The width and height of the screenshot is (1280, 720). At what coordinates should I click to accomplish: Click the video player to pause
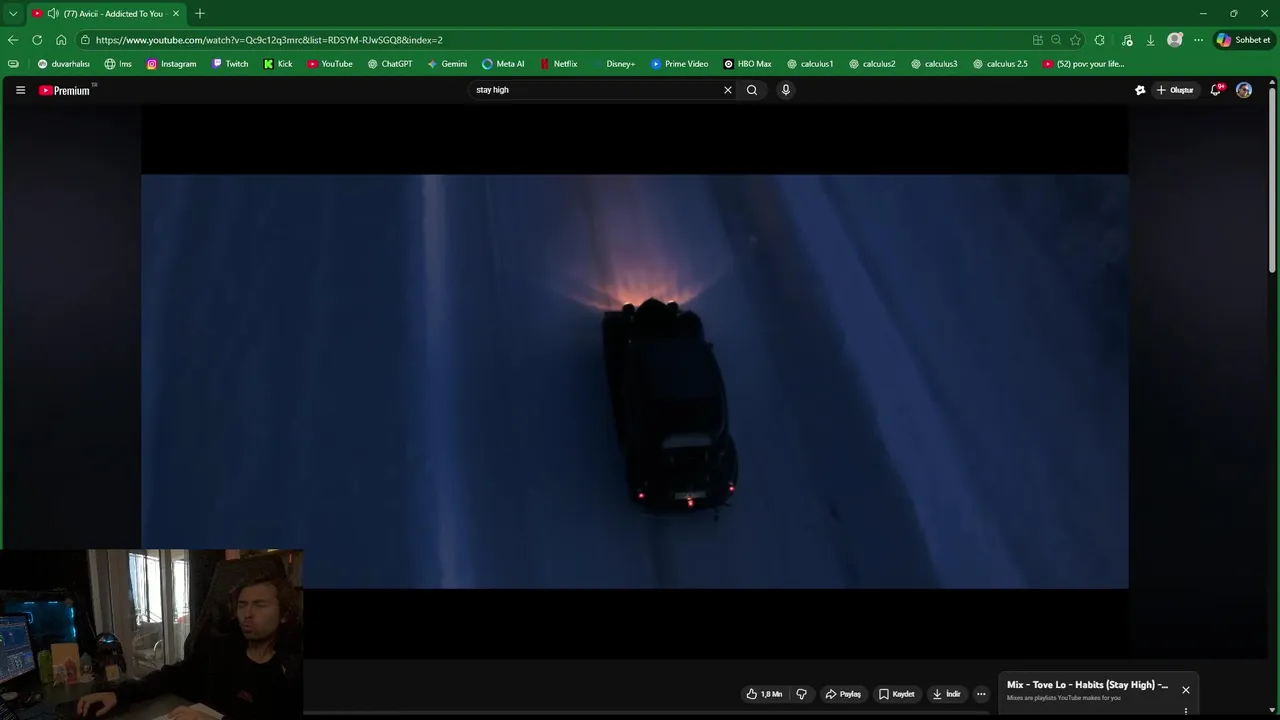(635, 381)
